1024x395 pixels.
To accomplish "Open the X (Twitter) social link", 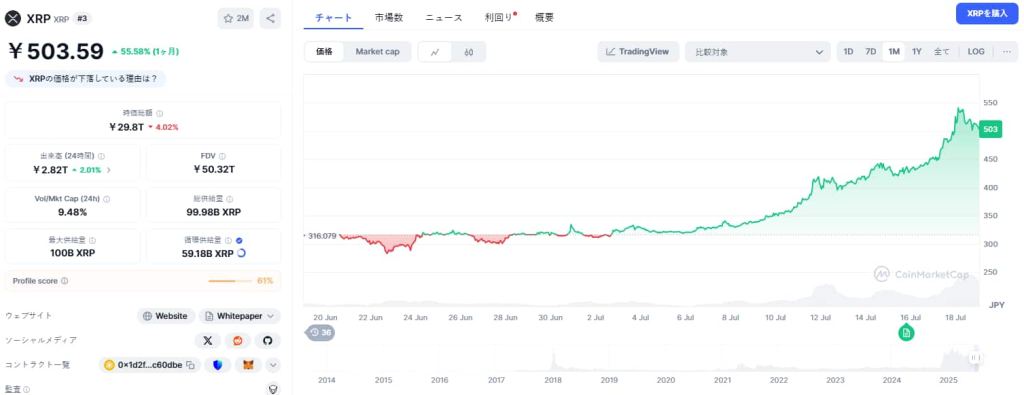I will point(208,340).
